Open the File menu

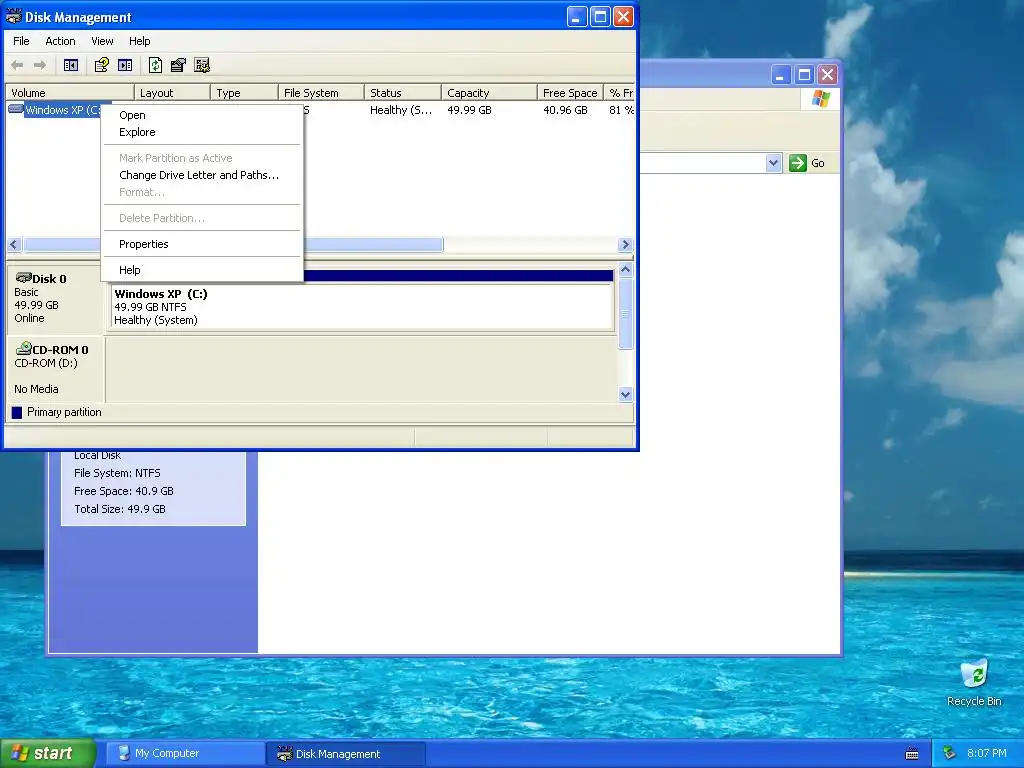pos(21,40)
